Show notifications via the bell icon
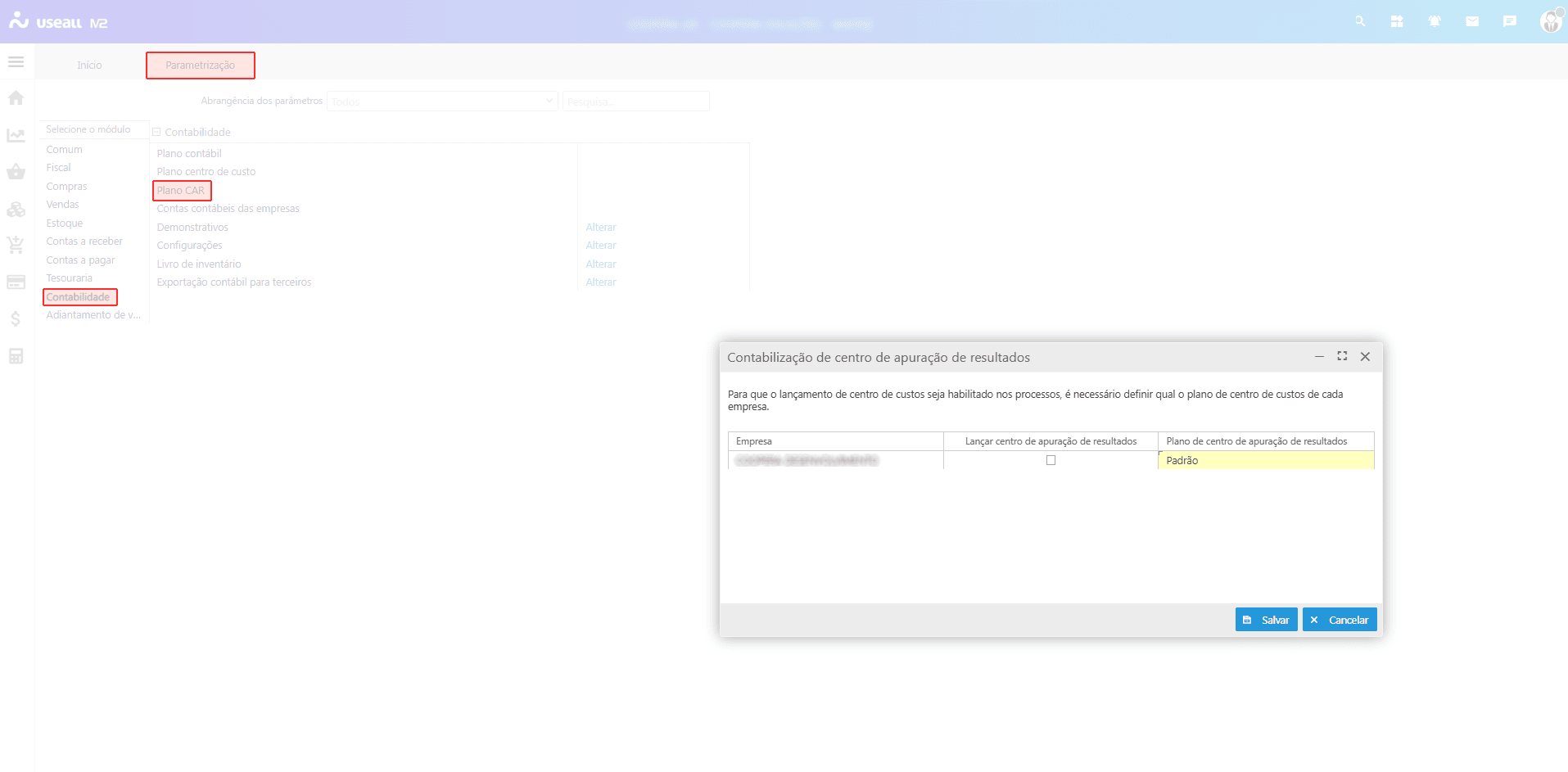This screenshot has height=772, width=1568. point(1435,21)
